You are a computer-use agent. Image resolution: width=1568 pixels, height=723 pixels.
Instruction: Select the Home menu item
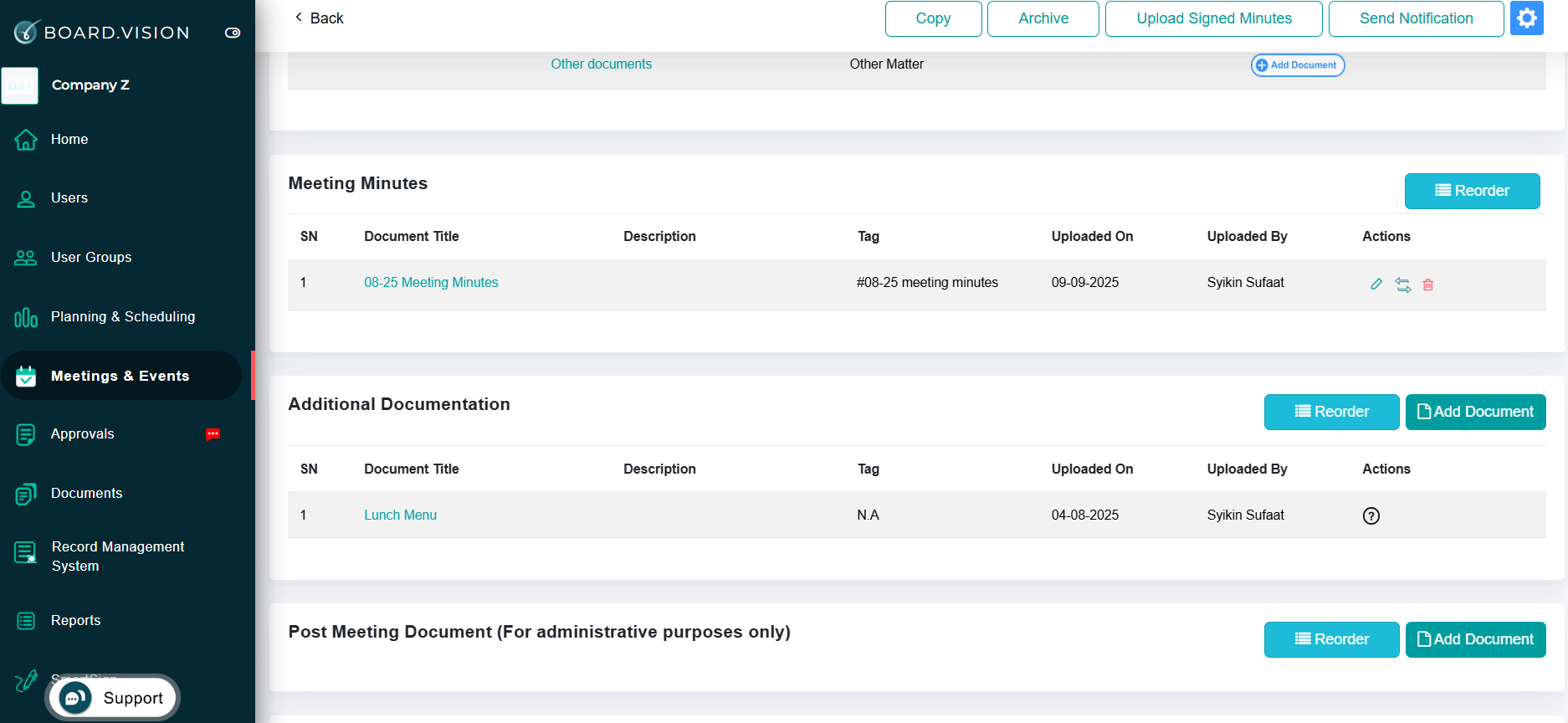(69, 140)
